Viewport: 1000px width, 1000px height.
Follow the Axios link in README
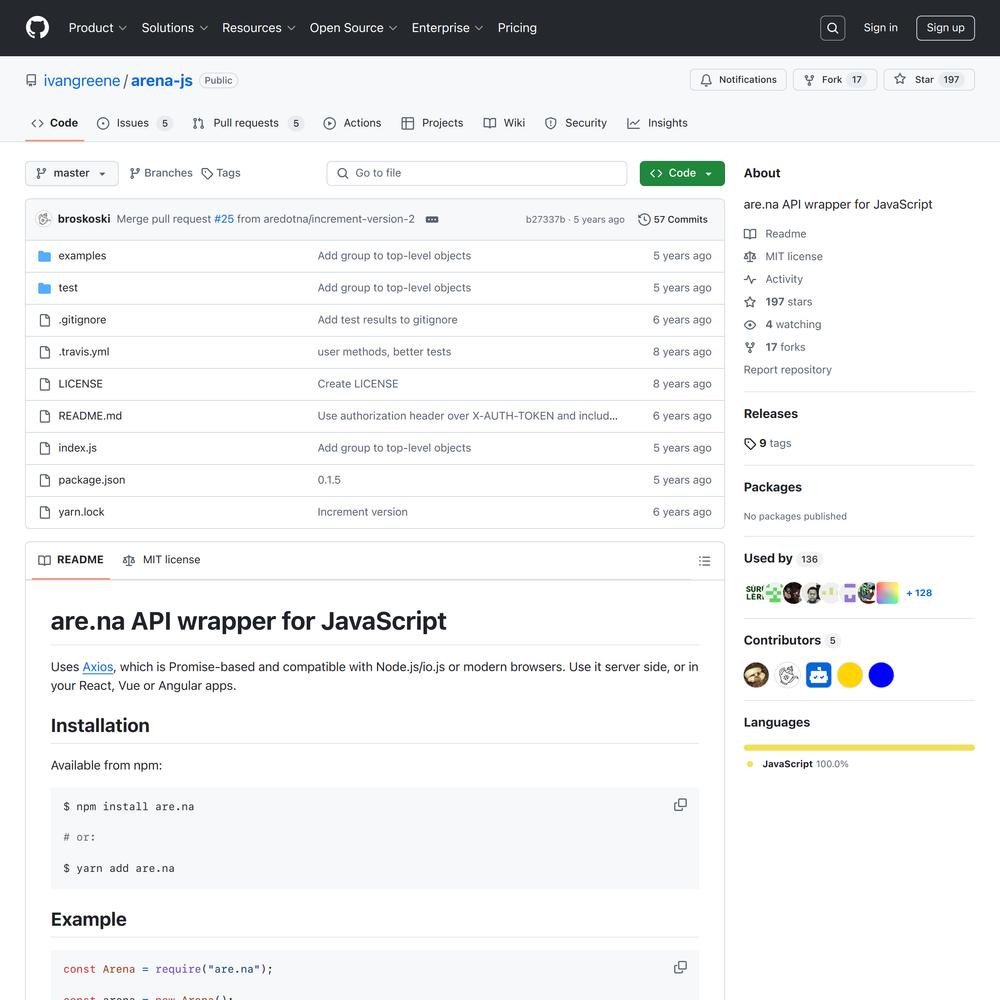click(97, 667)
